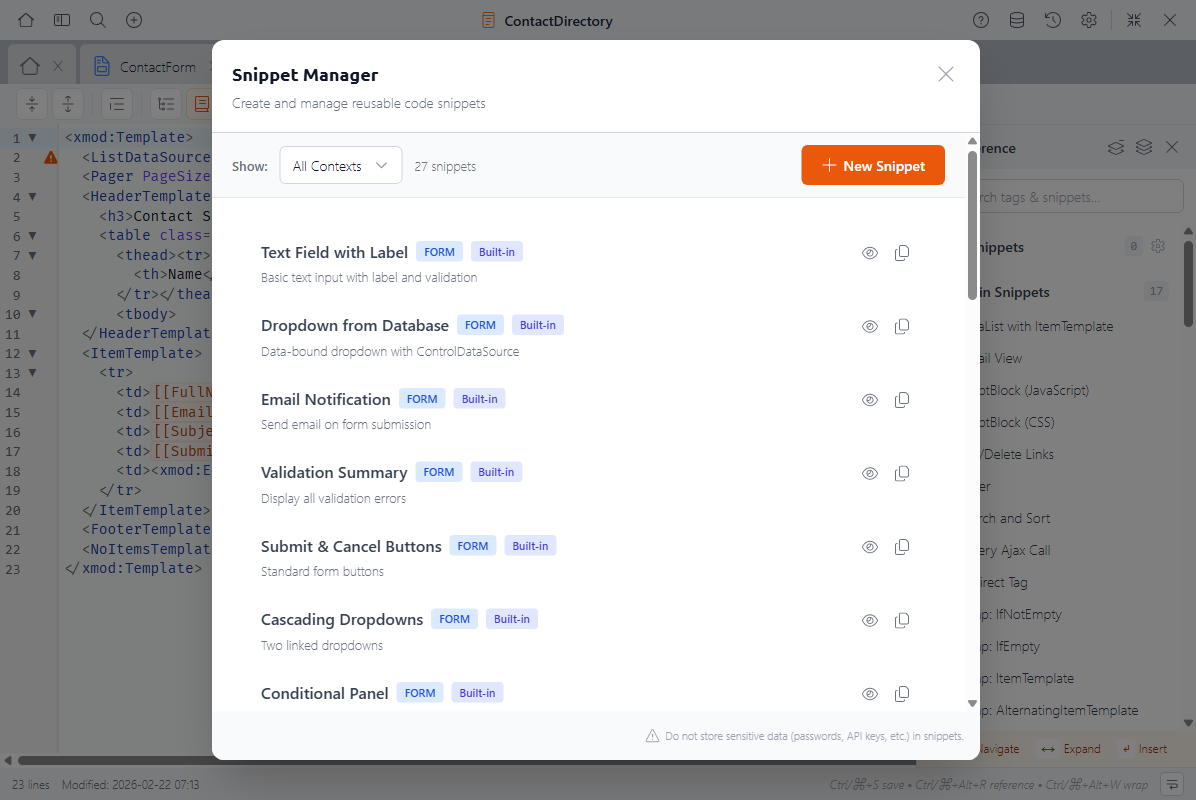1196x800 pixels.
Task: Collapse code fold at line 6
Action: pyautogui.click(x=32, y=236)
